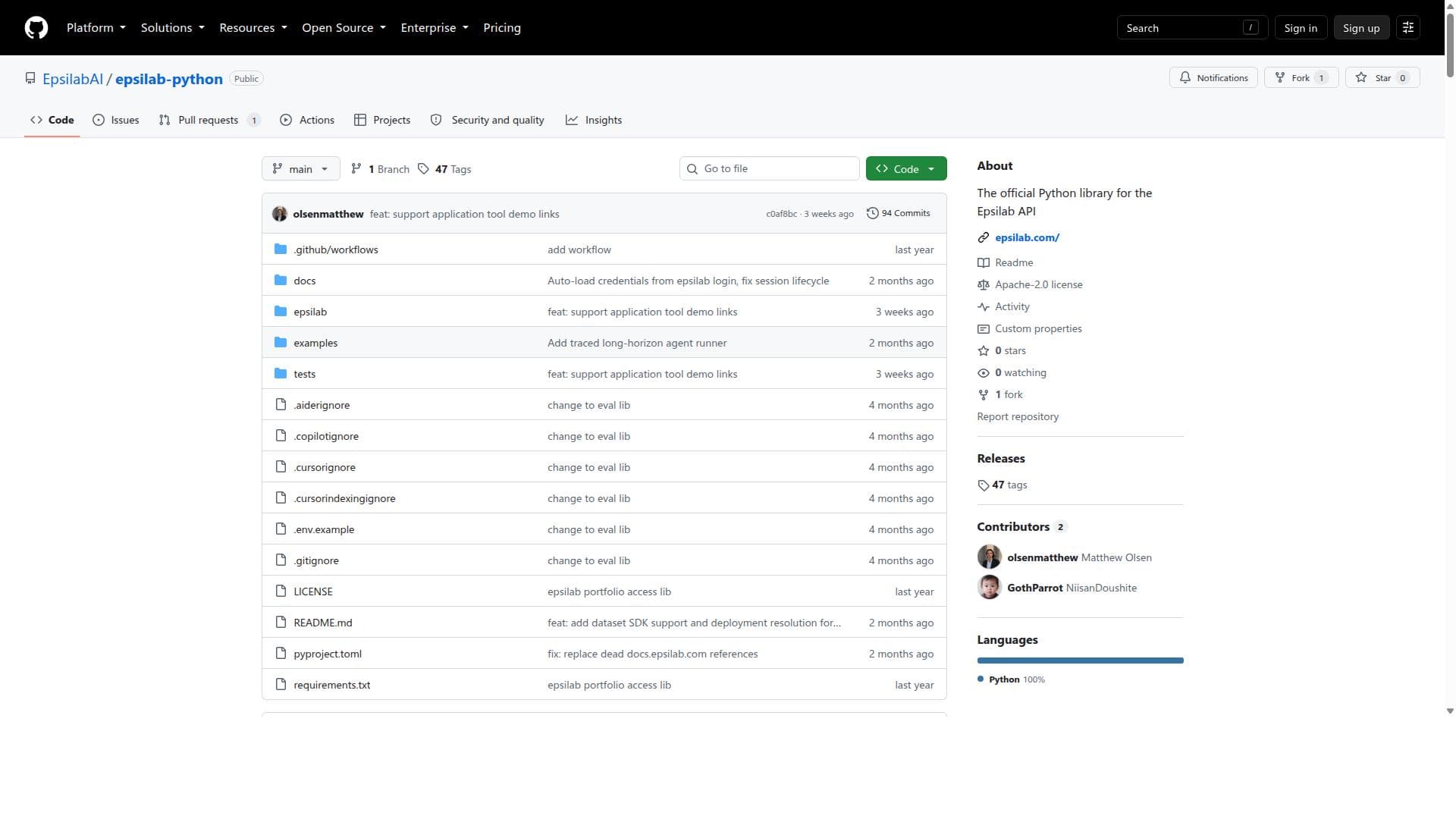Switch to the Actions tab
The image size is (1456, 819).
(x=307, y=121)
